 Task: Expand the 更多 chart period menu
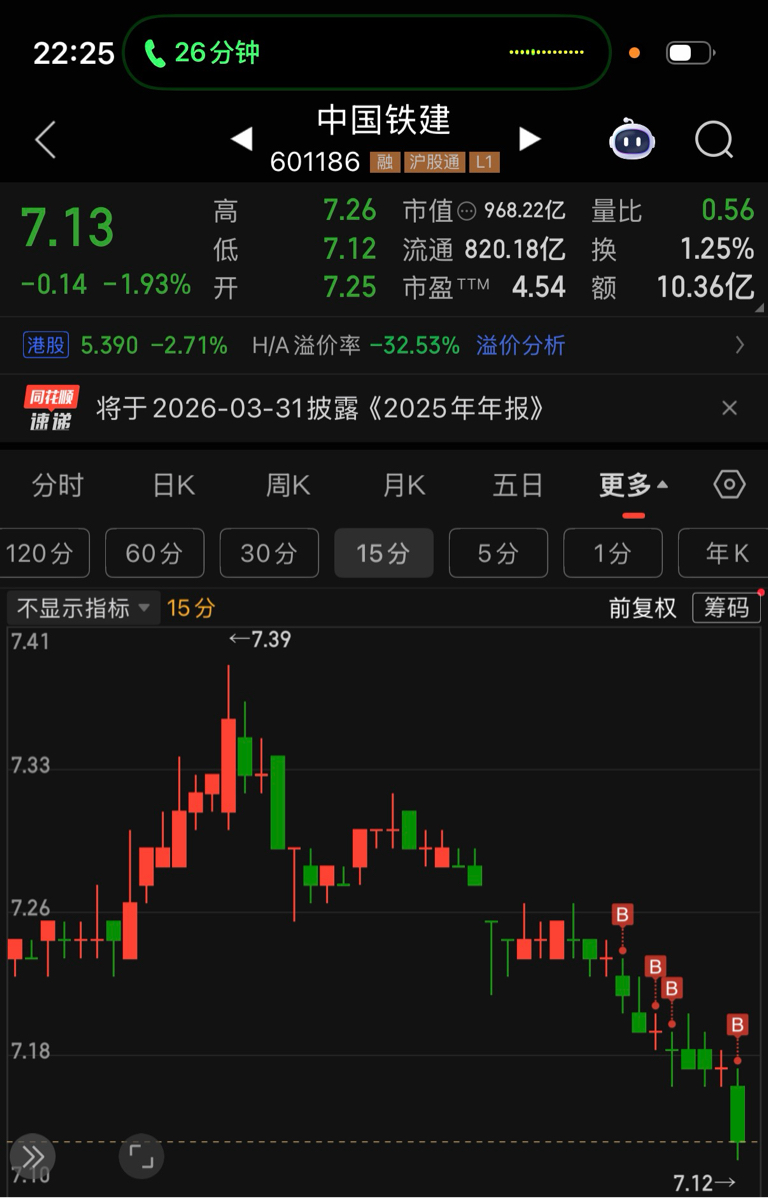pos(634,484)
